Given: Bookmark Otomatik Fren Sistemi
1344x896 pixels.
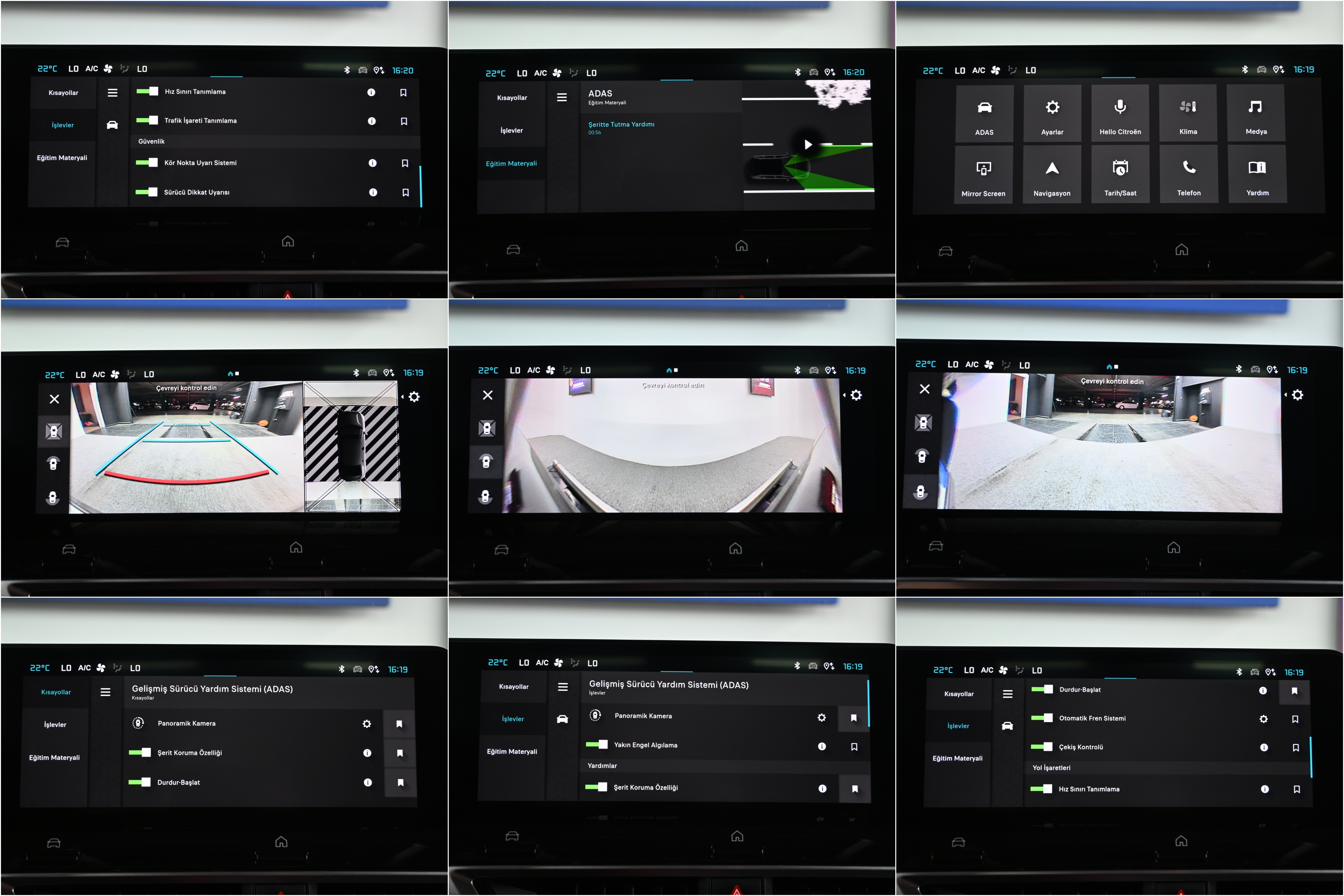Looking at the screenshot, I should [x=1295, y=719].
